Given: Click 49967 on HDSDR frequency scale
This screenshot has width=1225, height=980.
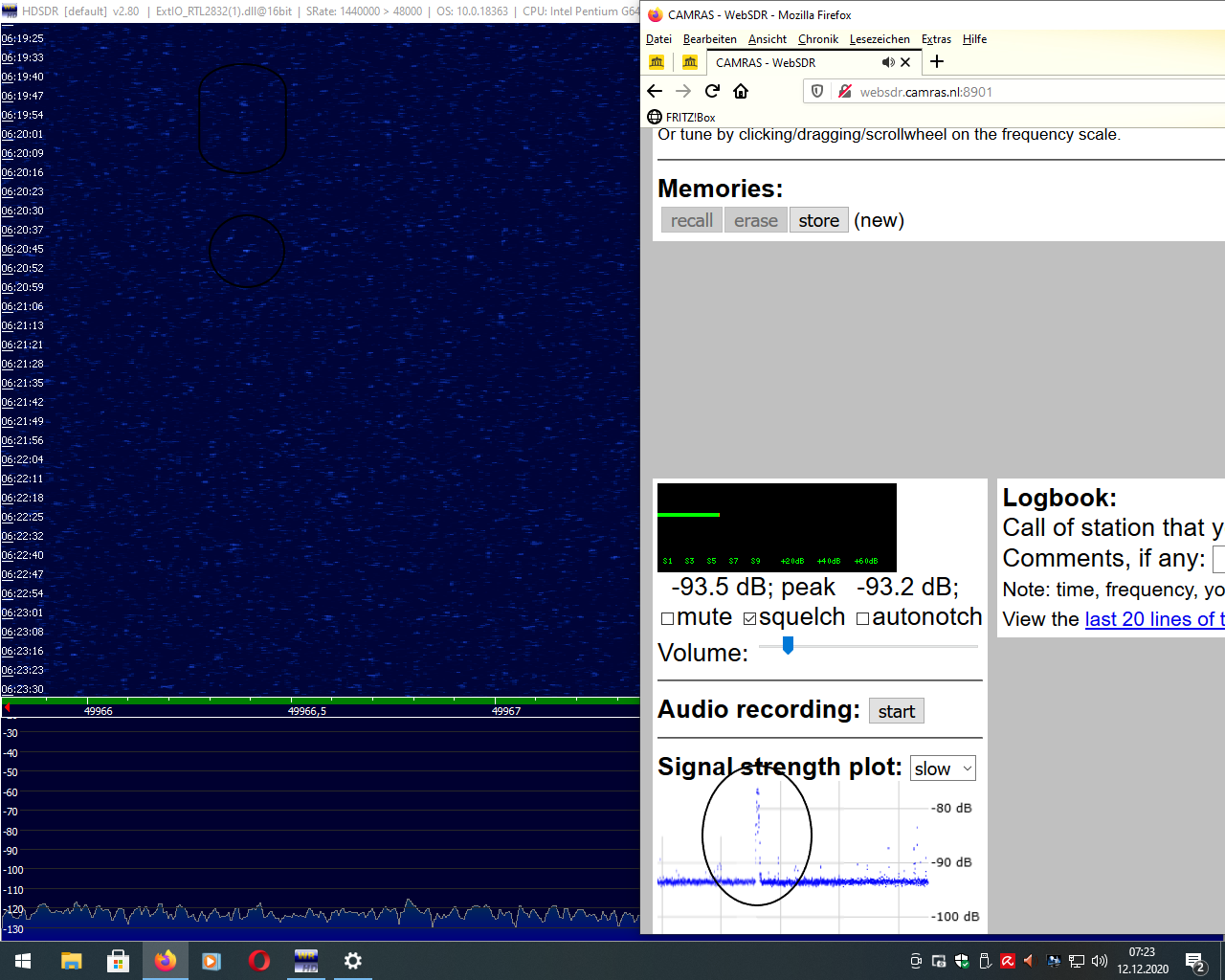Looking at the screenshot, I should point(506,711).
